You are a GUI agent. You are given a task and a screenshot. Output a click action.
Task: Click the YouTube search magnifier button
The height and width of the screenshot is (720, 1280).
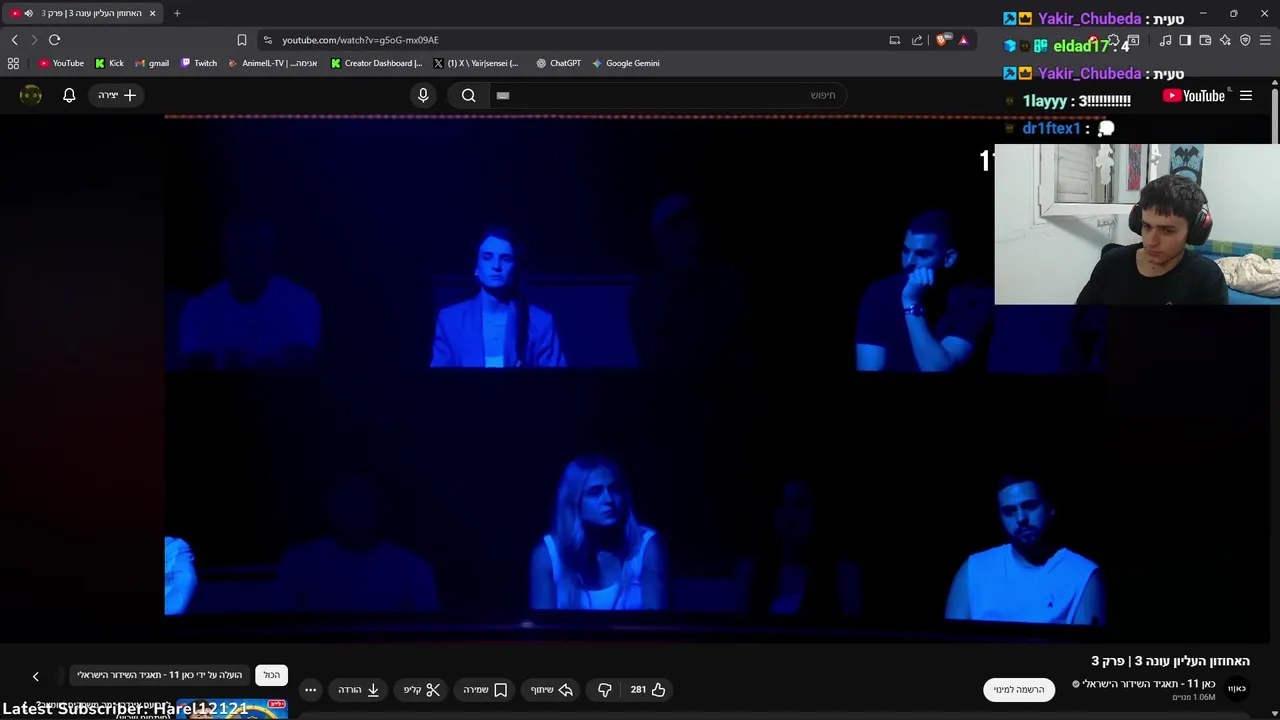coord(468,95)
